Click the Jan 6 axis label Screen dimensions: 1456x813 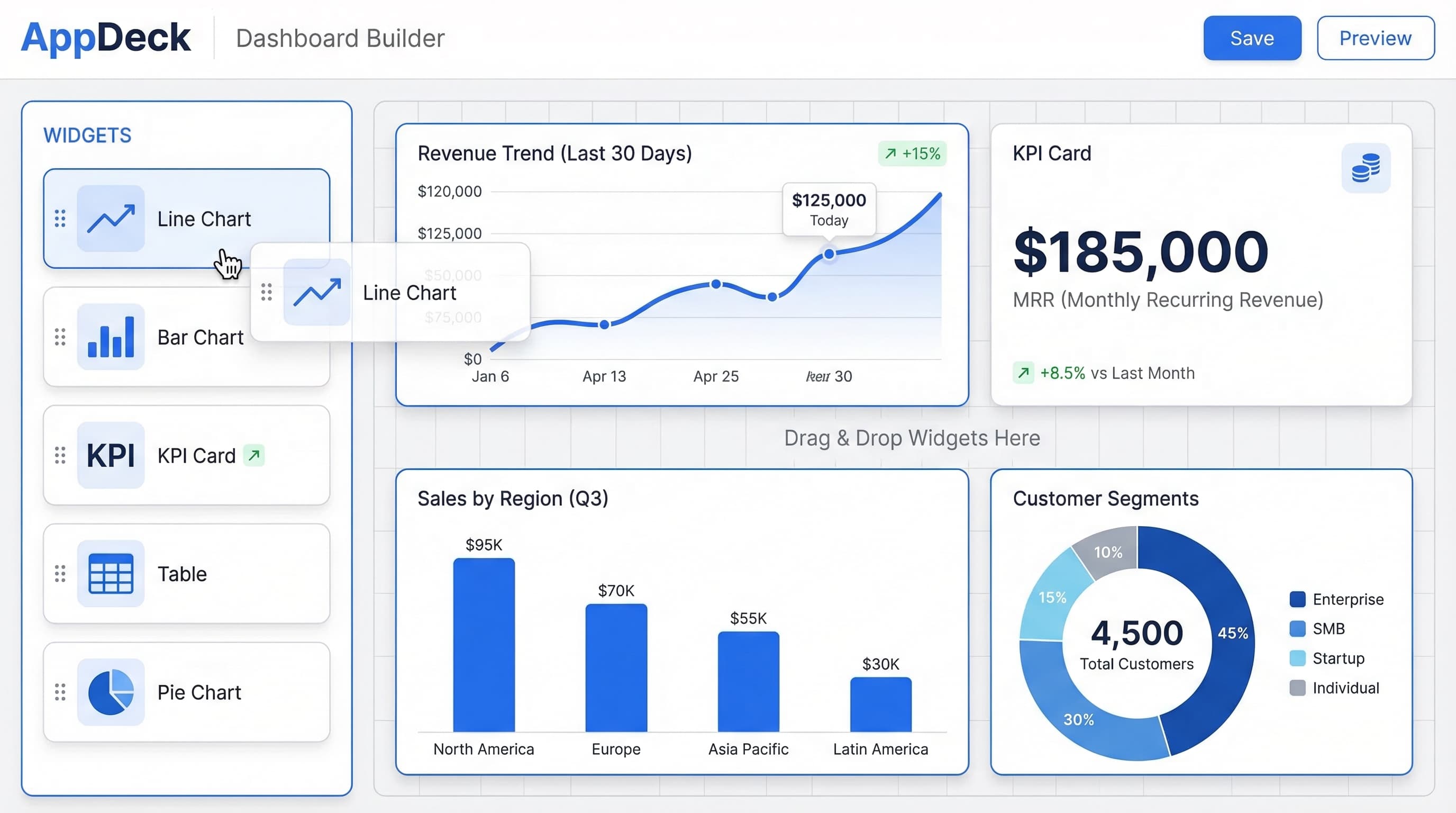coord(490,376)
